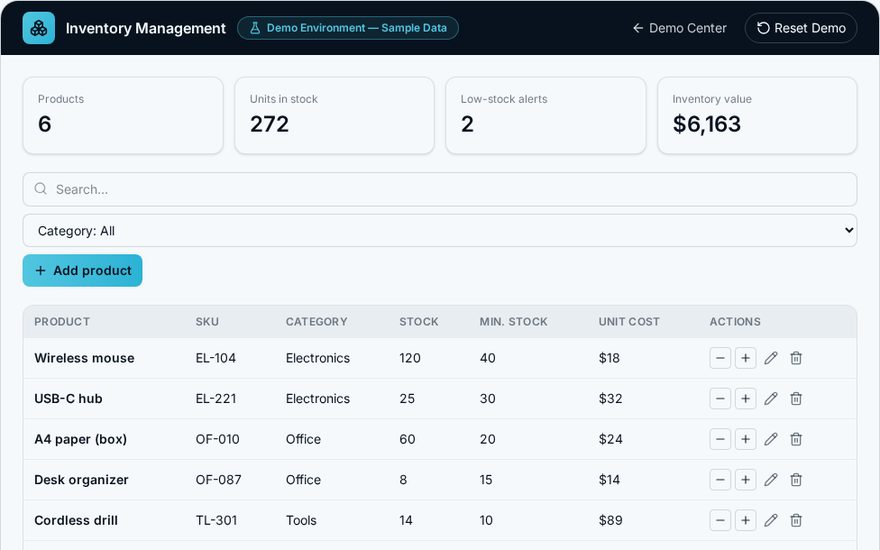This screenshot has width=880, height=550.
Task: Click the Inventory value card
Action: tap(757, 116)
